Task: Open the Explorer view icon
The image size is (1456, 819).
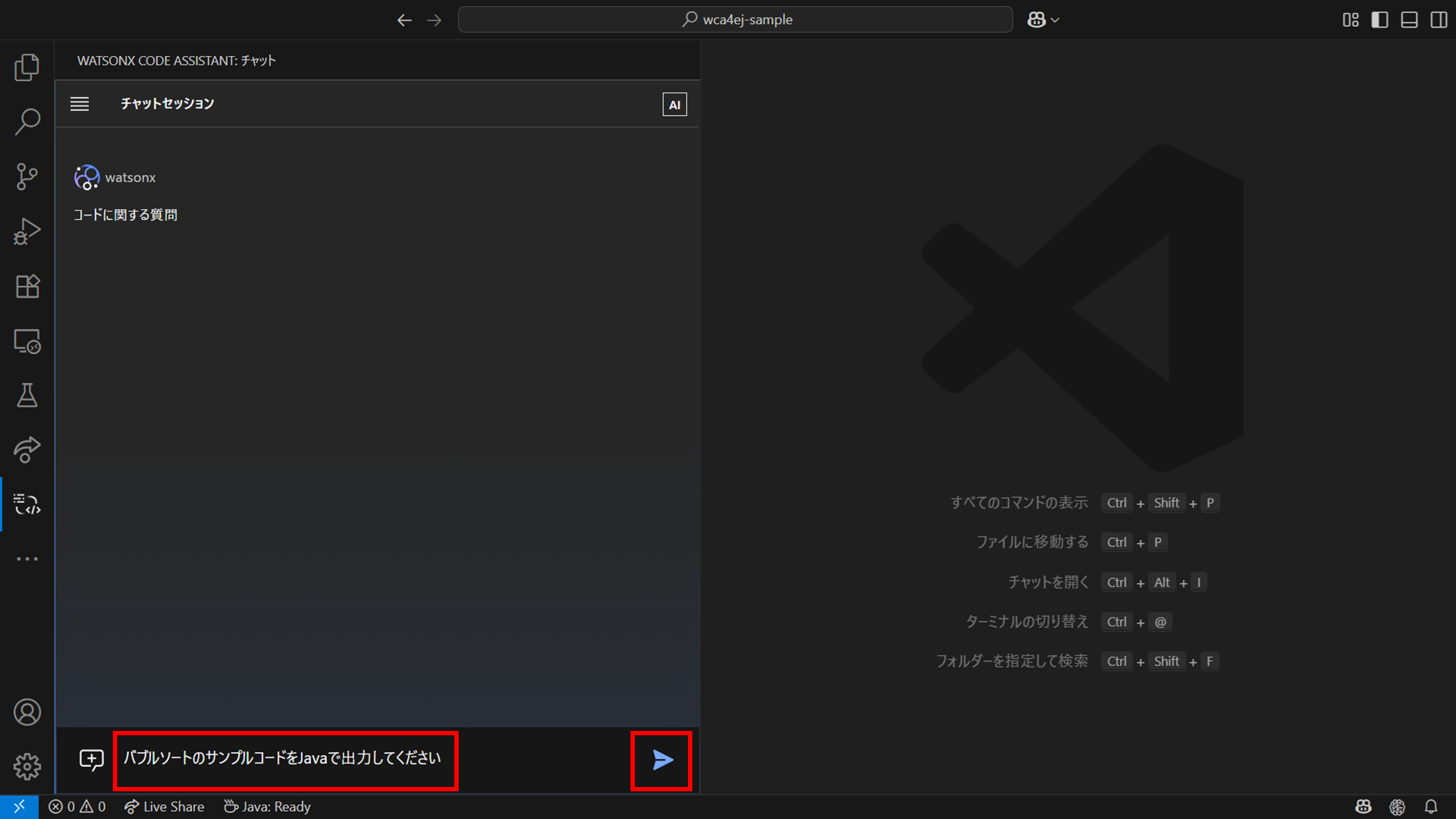Action: [27, 67]
